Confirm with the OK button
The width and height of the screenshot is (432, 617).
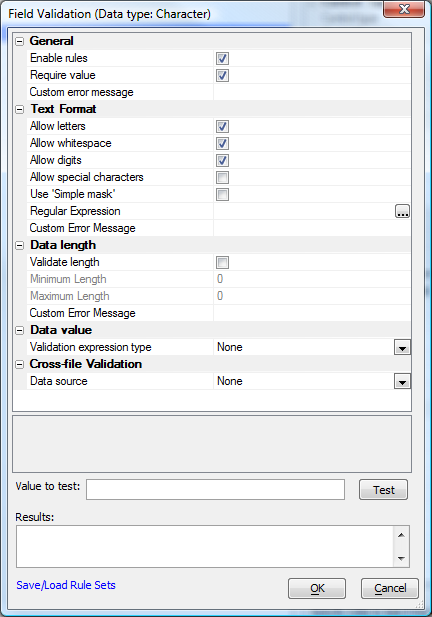pyautogui.click(x=317, y=588)
